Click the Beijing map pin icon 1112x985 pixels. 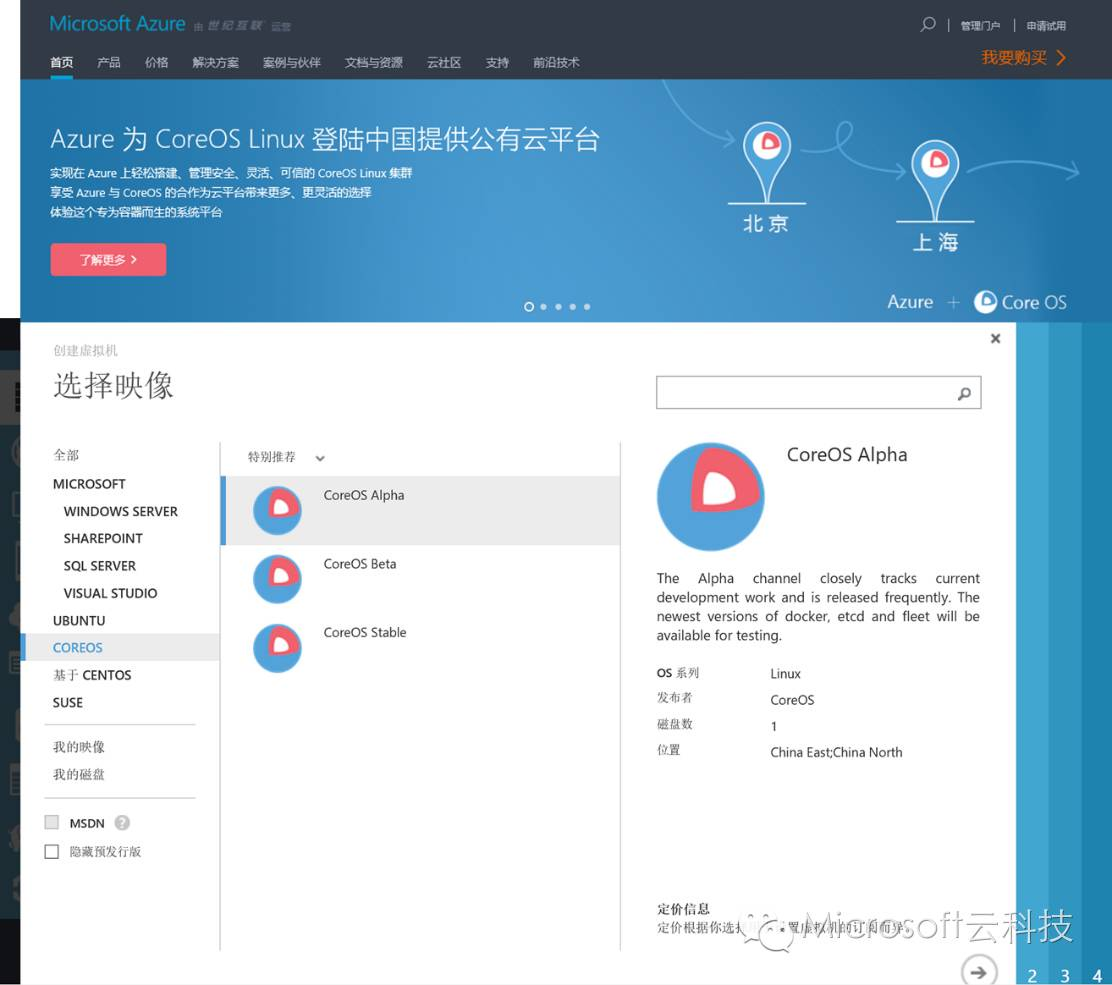click(767, 162)
